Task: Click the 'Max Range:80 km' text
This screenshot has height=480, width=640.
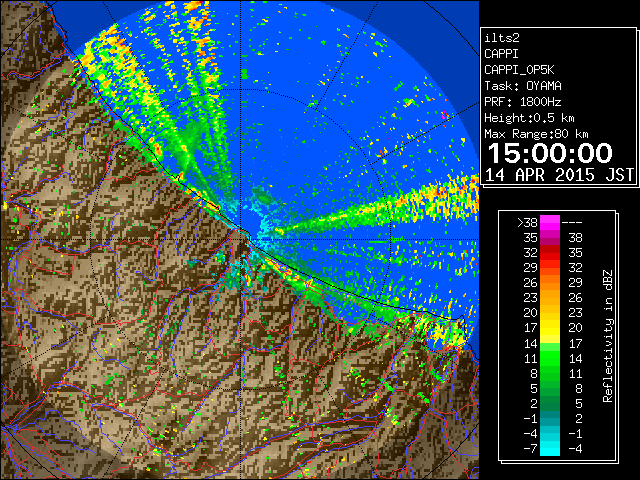Action: 536,134
